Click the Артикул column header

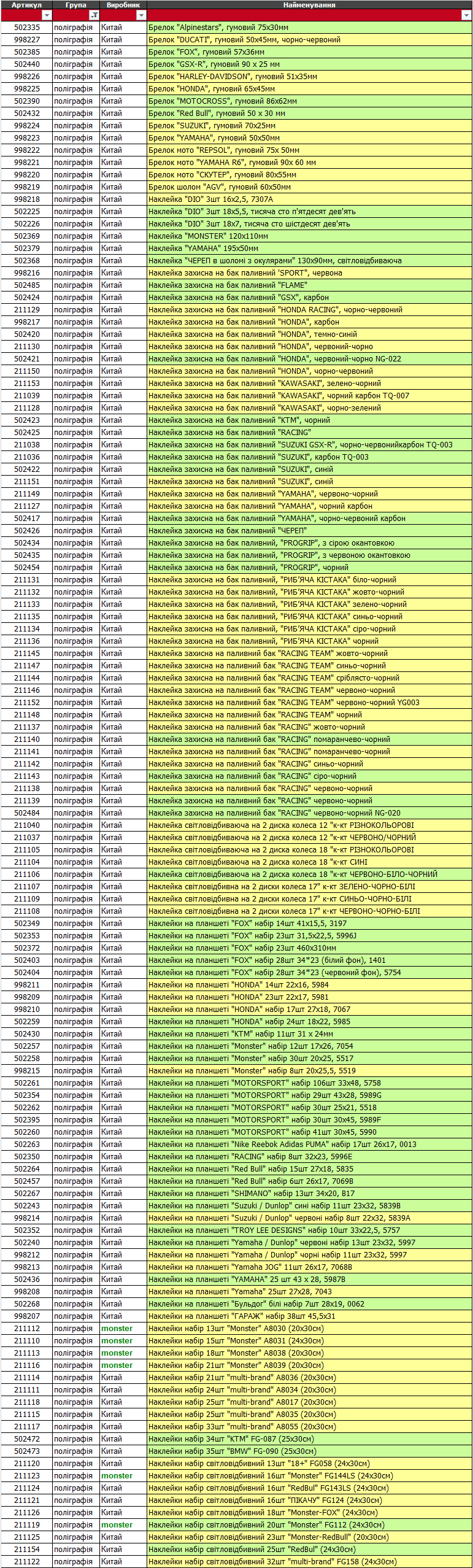point(26,5)
